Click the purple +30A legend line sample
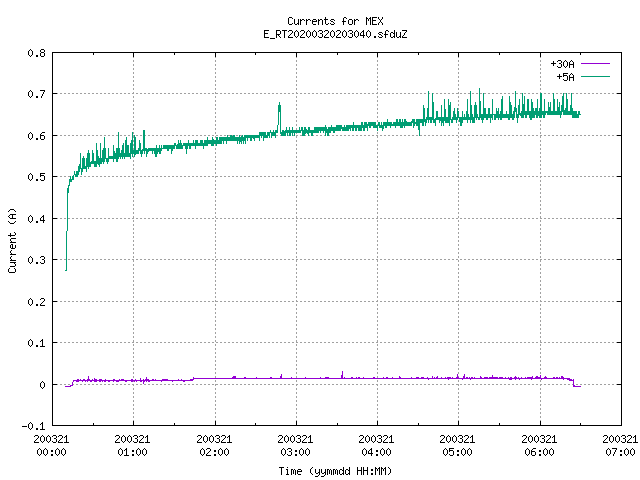This screenshot has height=480, width=640. (x=595, y=64)
